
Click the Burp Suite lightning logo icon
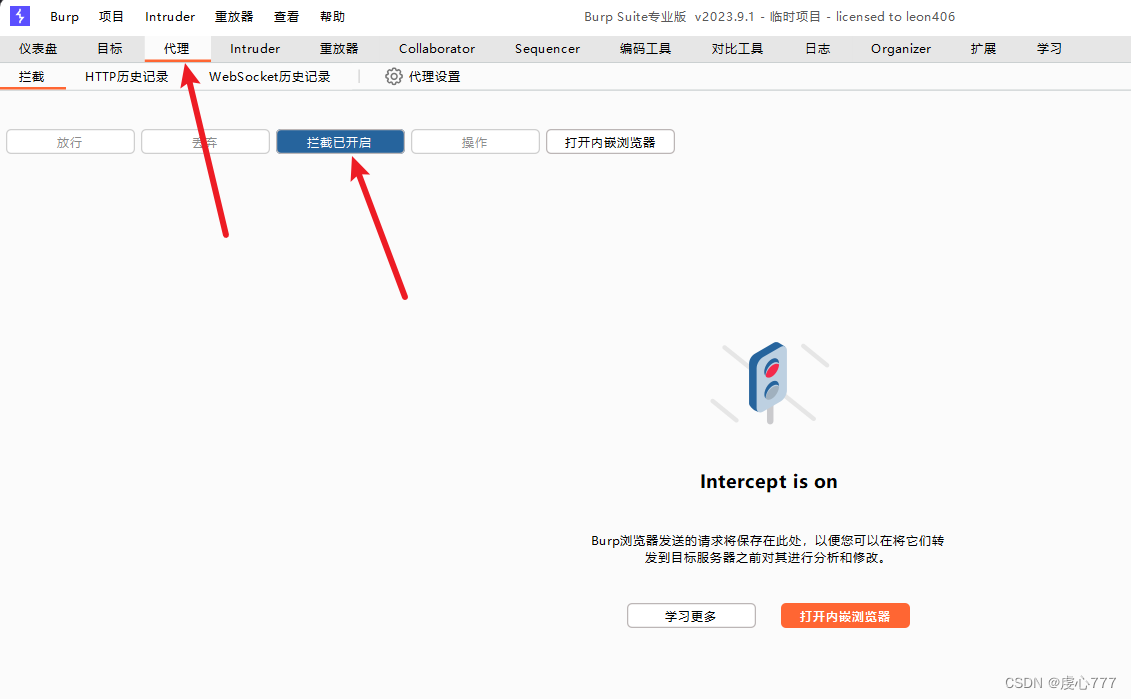[x=18, y=16]
